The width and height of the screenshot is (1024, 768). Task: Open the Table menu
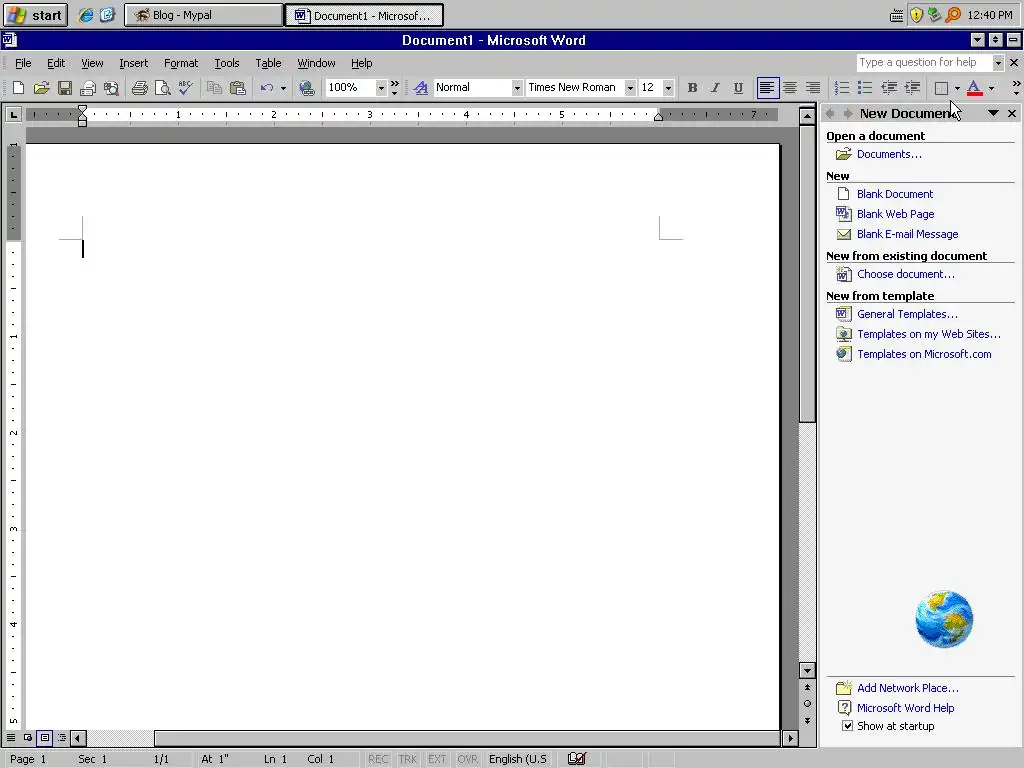click(268, 63)
